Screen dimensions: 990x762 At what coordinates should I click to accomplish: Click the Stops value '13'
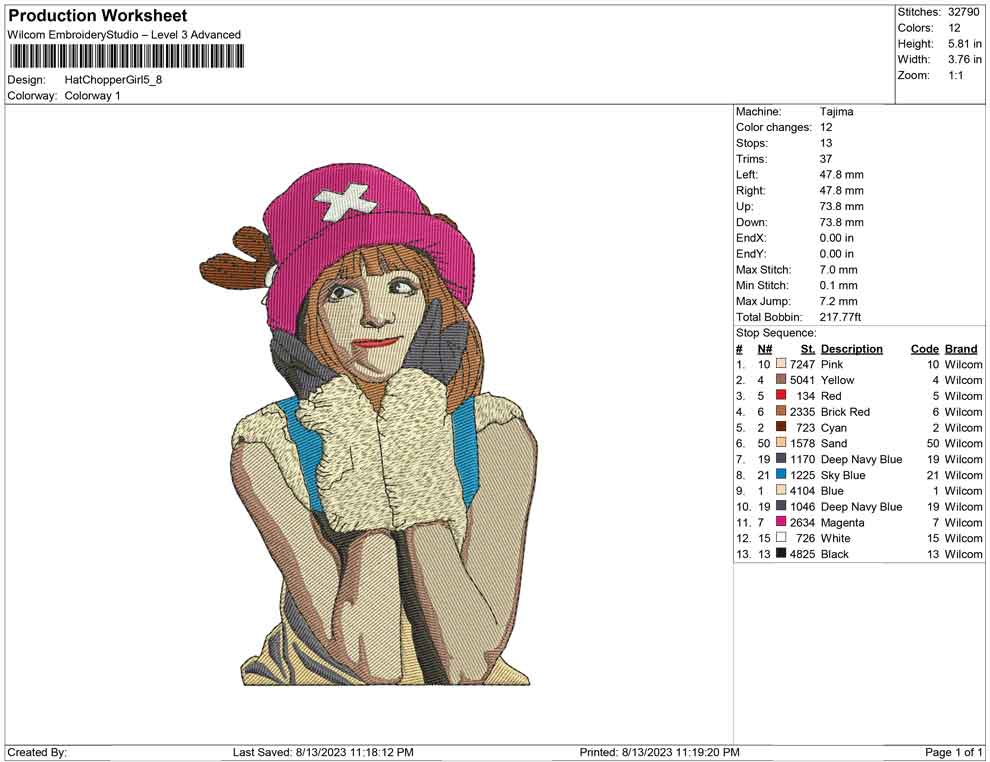(x=826, y=143)
